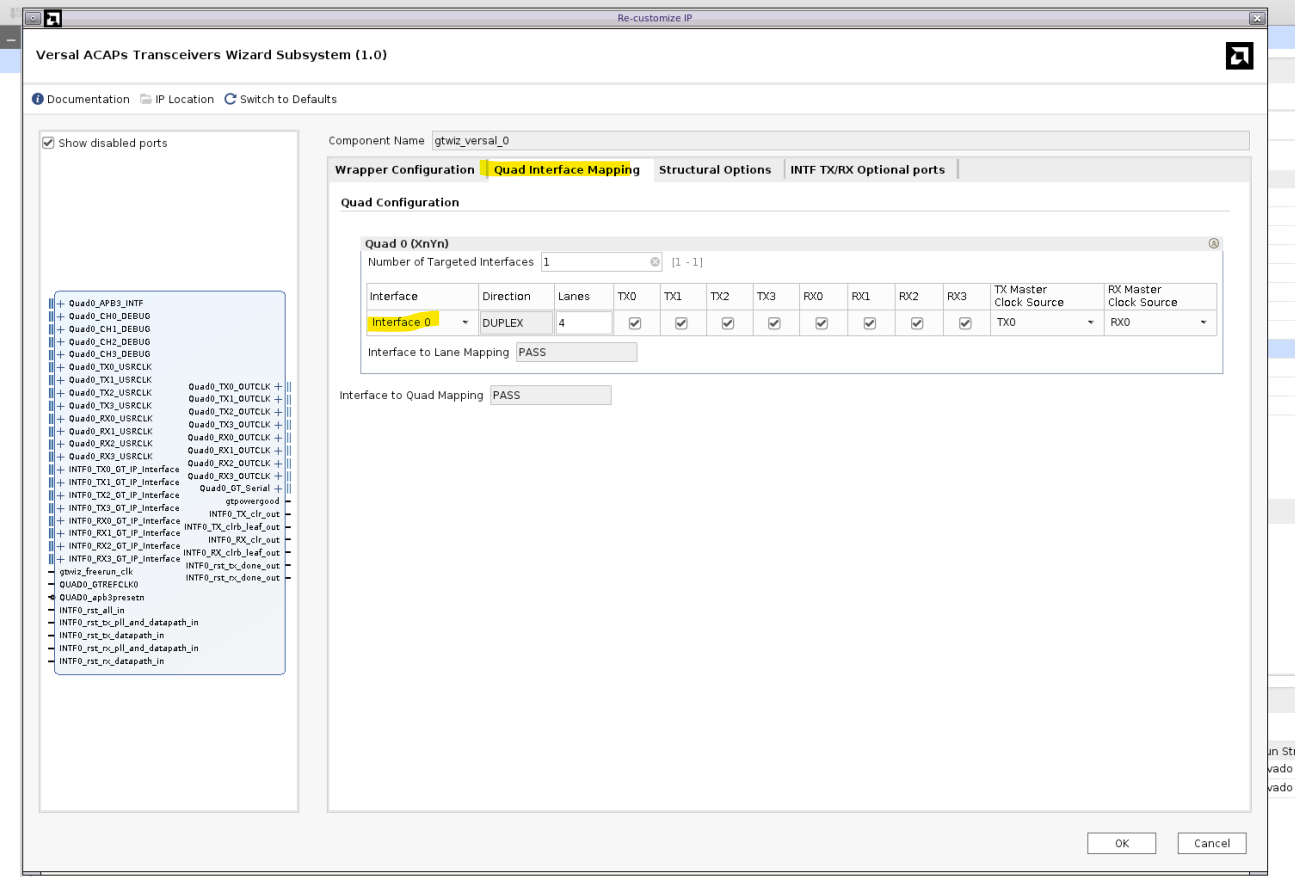The height and width of the screenshot is (877, 1295).
Task: Uncheck the TX0 lane checkbox
Action: pyautogui.click(x=634, y=323)
